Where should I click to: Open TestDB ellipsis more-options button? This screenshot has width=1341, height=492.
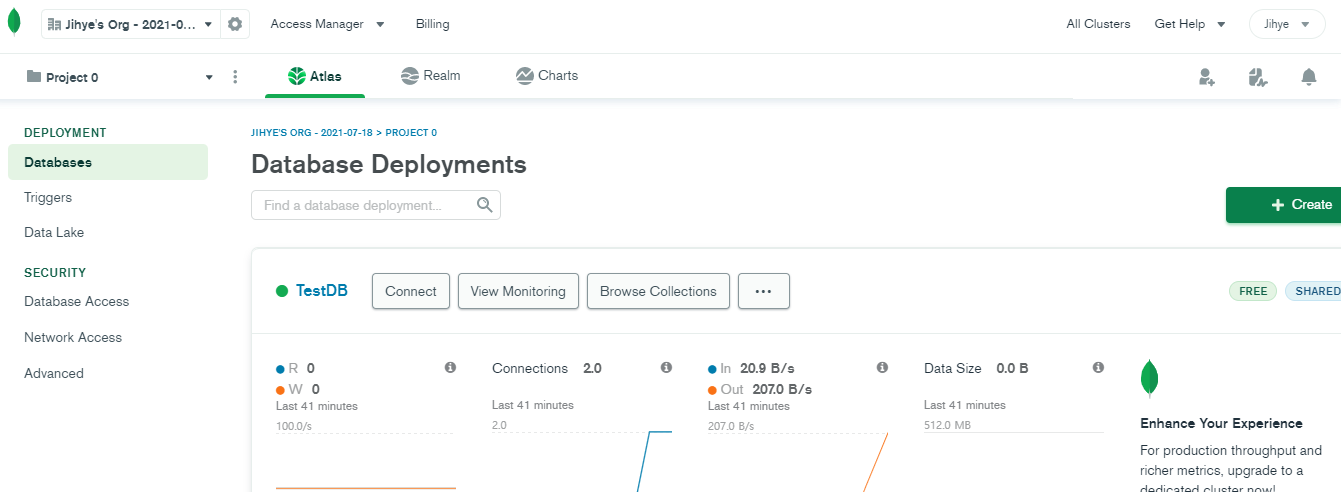[x=764, y=291]
